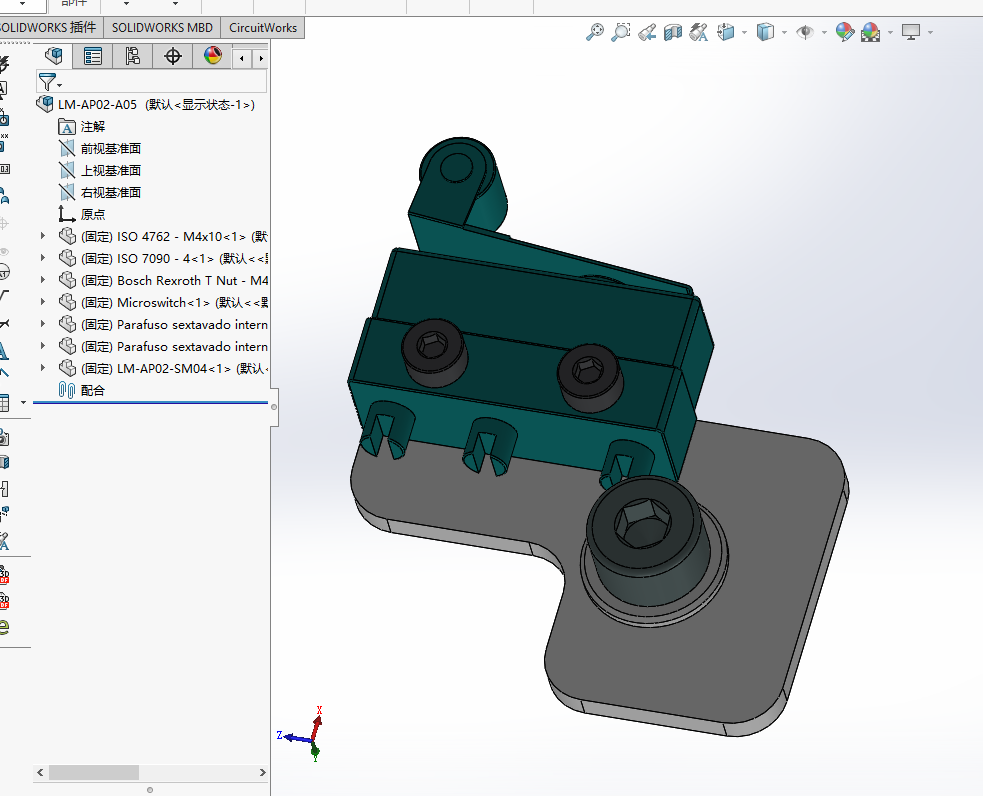
Task: Click the feature tree horizontal scrollbar
Action: 94,772
